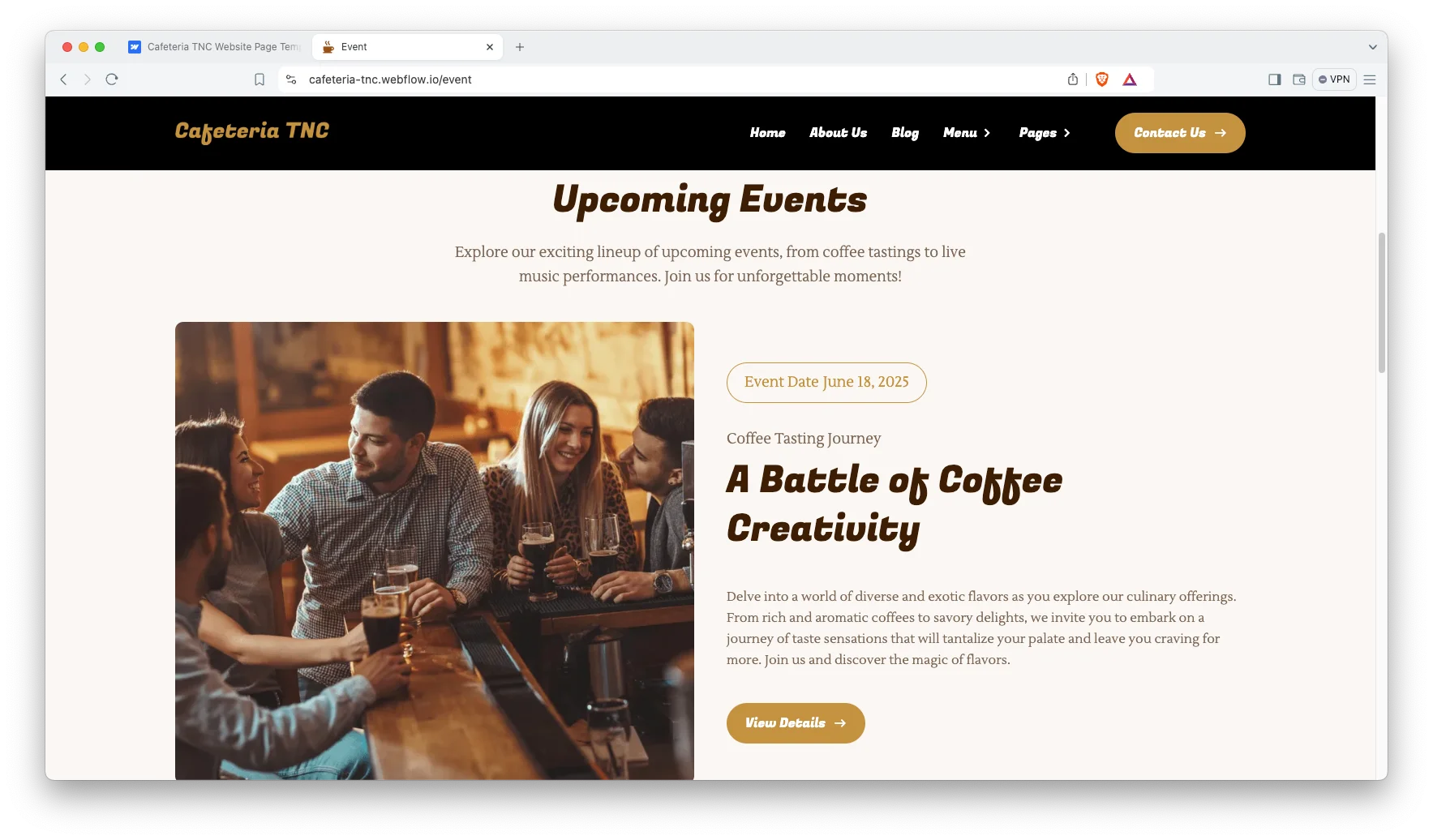Toggle the VPN button
Image resolution: width=1433 pixels, height=840 pixels.
coord(1334,79)
